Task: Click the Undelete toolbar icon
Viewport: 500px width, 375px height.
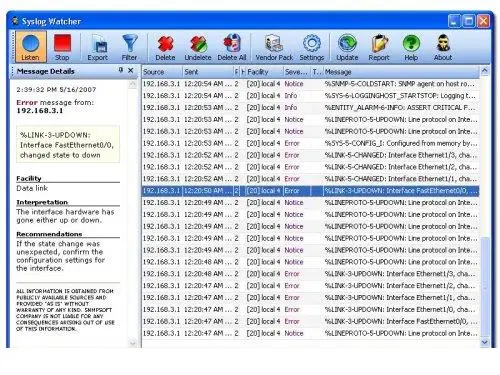Action: pyautogui.click(x=198, y=47)
